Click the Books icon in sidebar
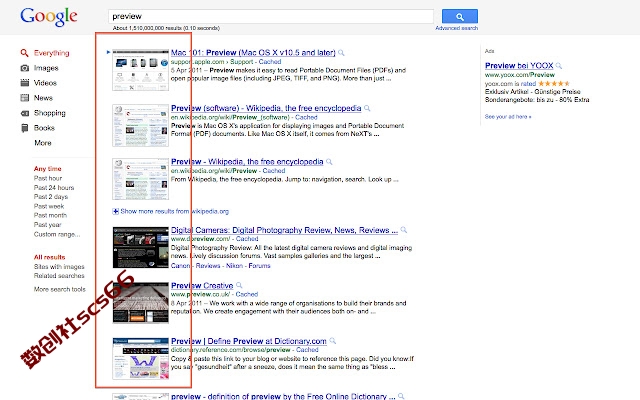The height and width of the screenshot is (400, 640). click(x=24, y=128)
